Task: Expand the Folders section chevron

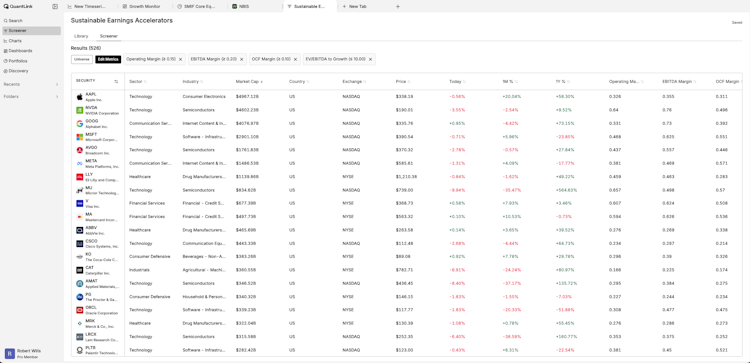Action: [57, 97]
